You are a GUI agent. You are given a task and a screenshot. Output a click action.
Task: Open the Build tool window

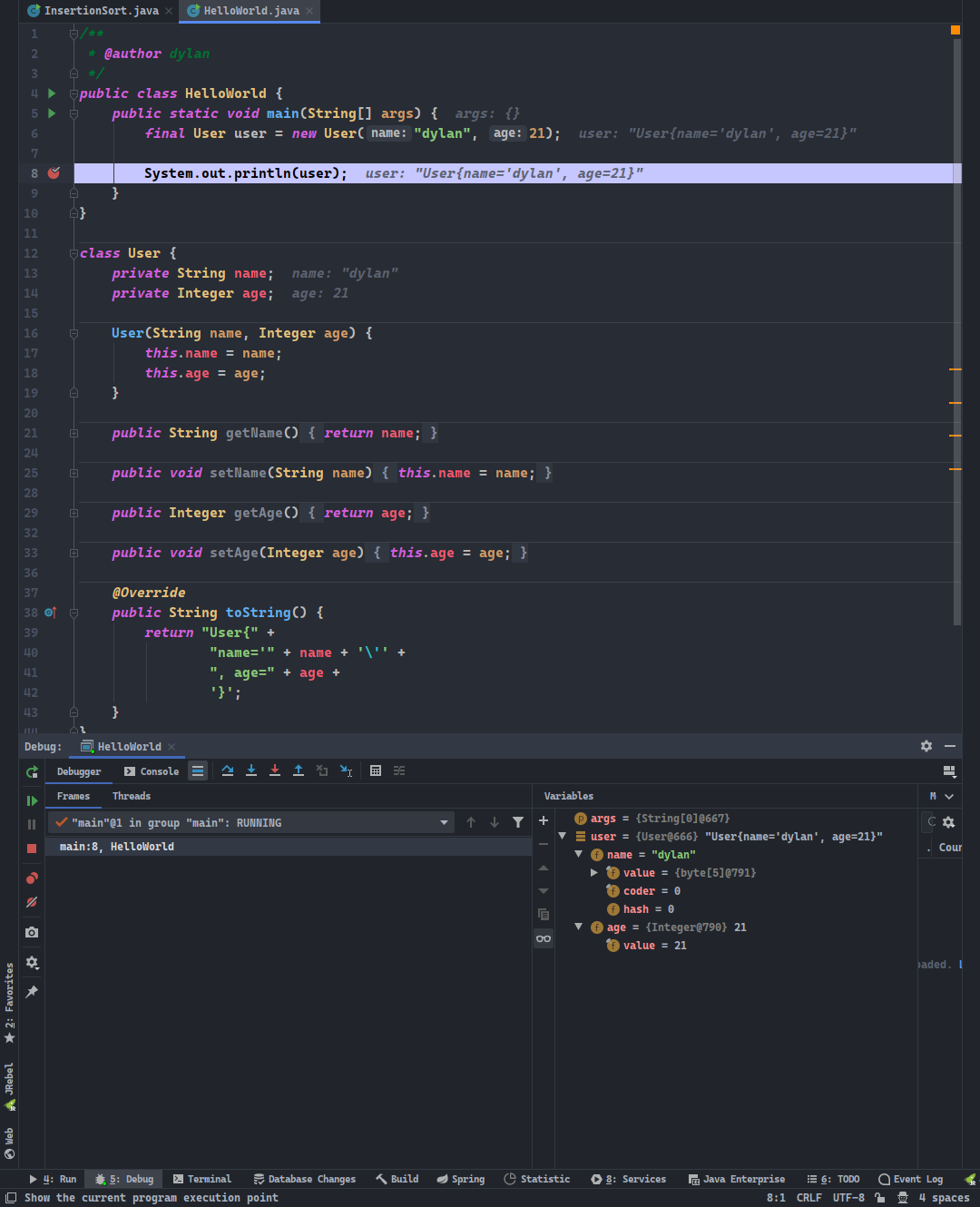click(x=397, y=1179)
